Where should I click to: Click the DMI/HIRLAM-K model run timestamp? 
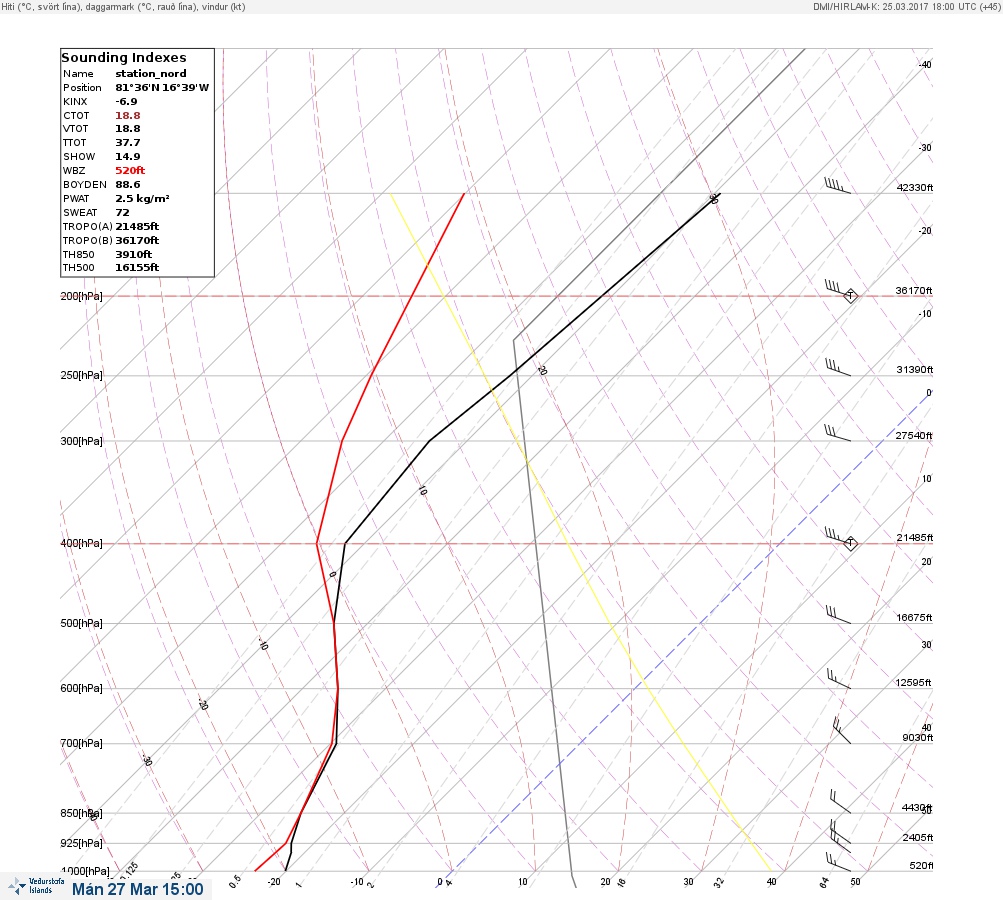[906, 6]
